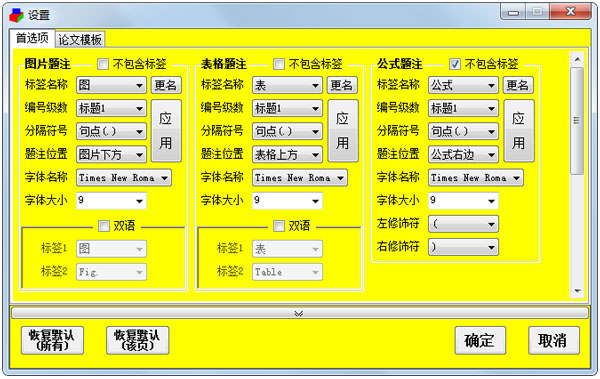Open 标签名称 dropdown showing 公式
This screenshot has width=600, height=379.
click(463, 85)
